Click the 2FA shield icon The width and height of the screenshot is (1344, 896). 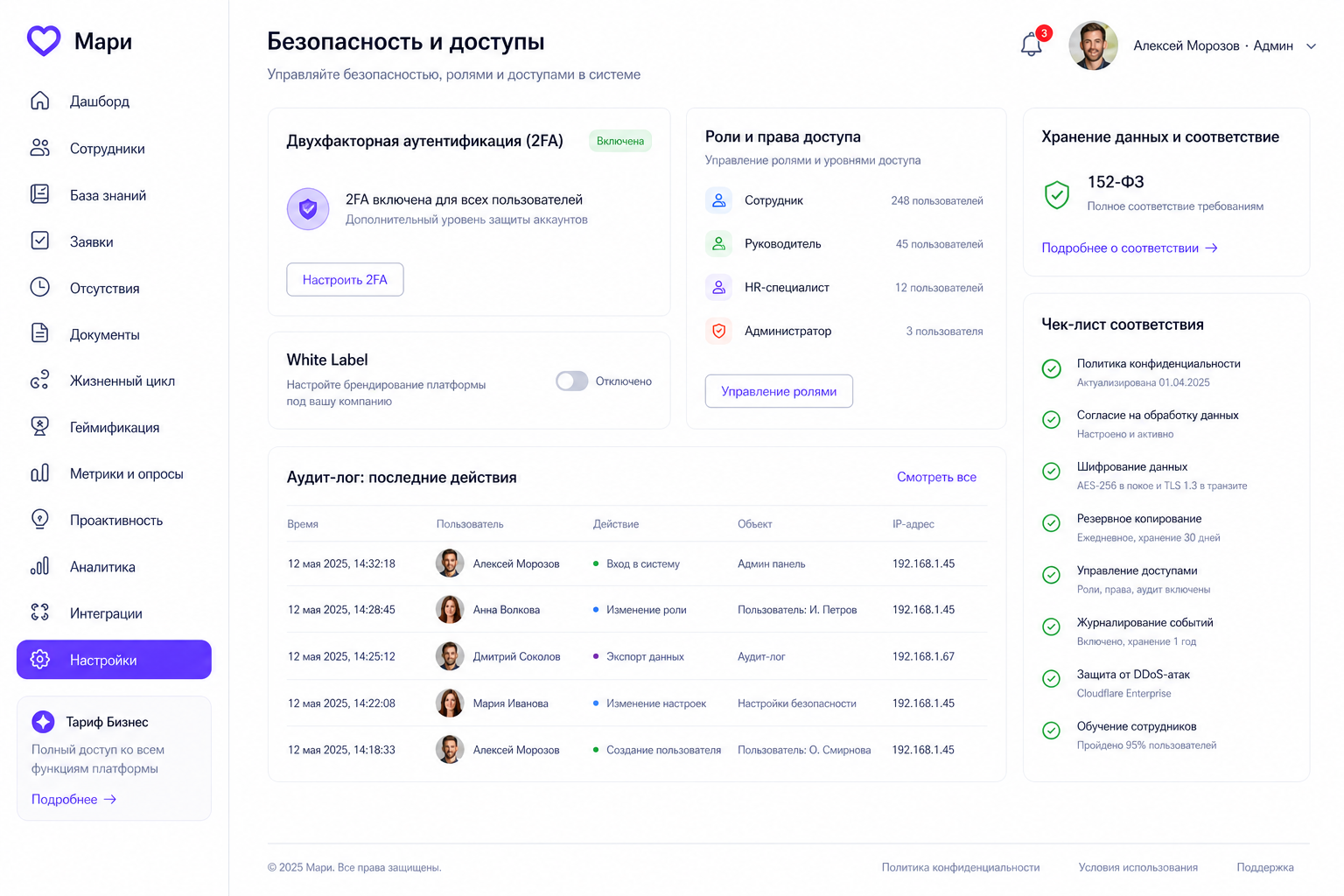tap(308, 209)
